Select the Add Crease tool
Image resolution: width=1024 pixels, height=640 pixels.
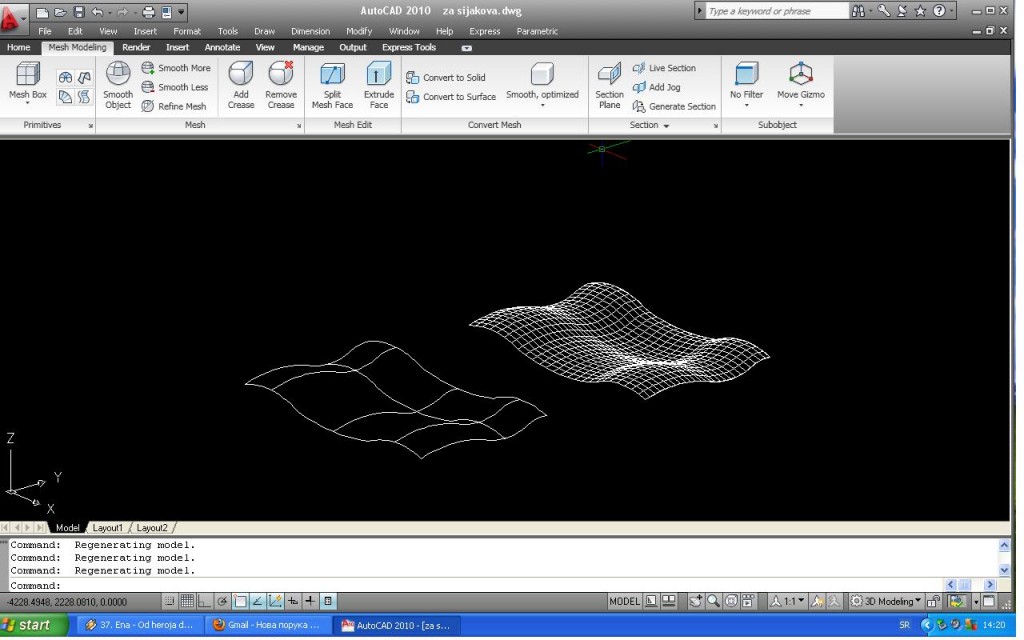(x=240, y=84)
